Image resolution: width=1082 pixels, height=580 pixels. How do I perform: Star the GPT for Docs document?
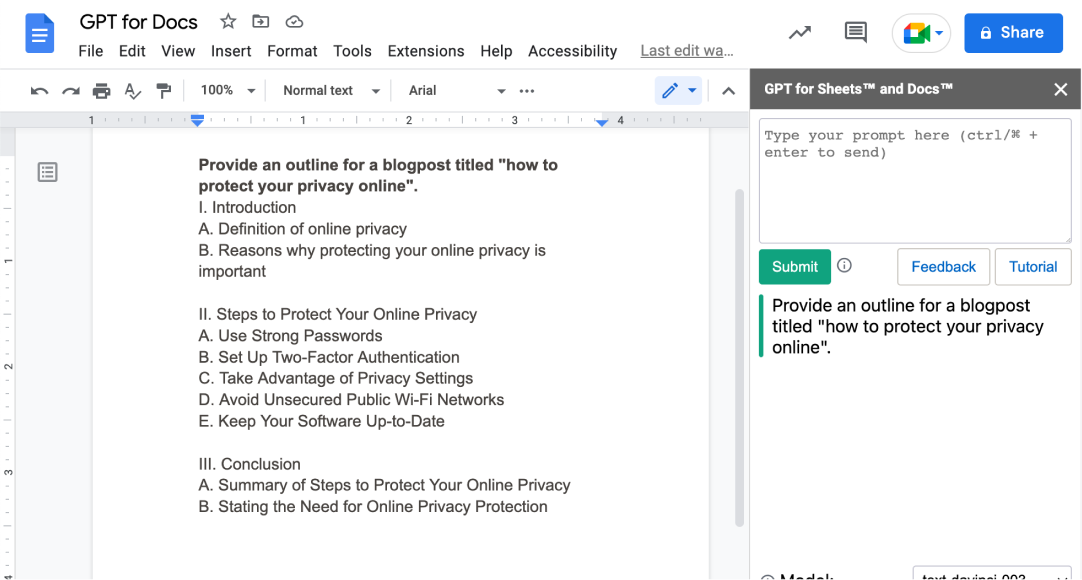[228, 22]
